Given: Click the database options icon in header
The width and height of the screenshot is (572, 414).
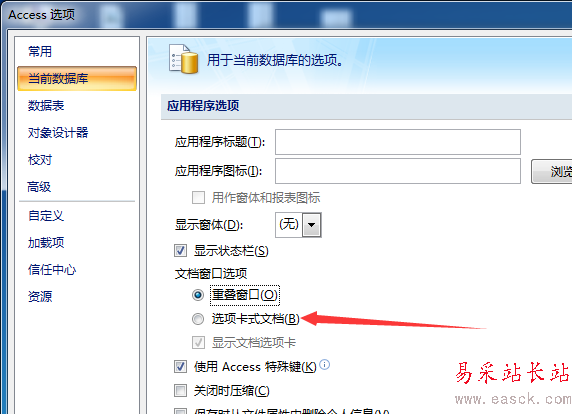Looking at the screenshot, I should click(183, 58).
